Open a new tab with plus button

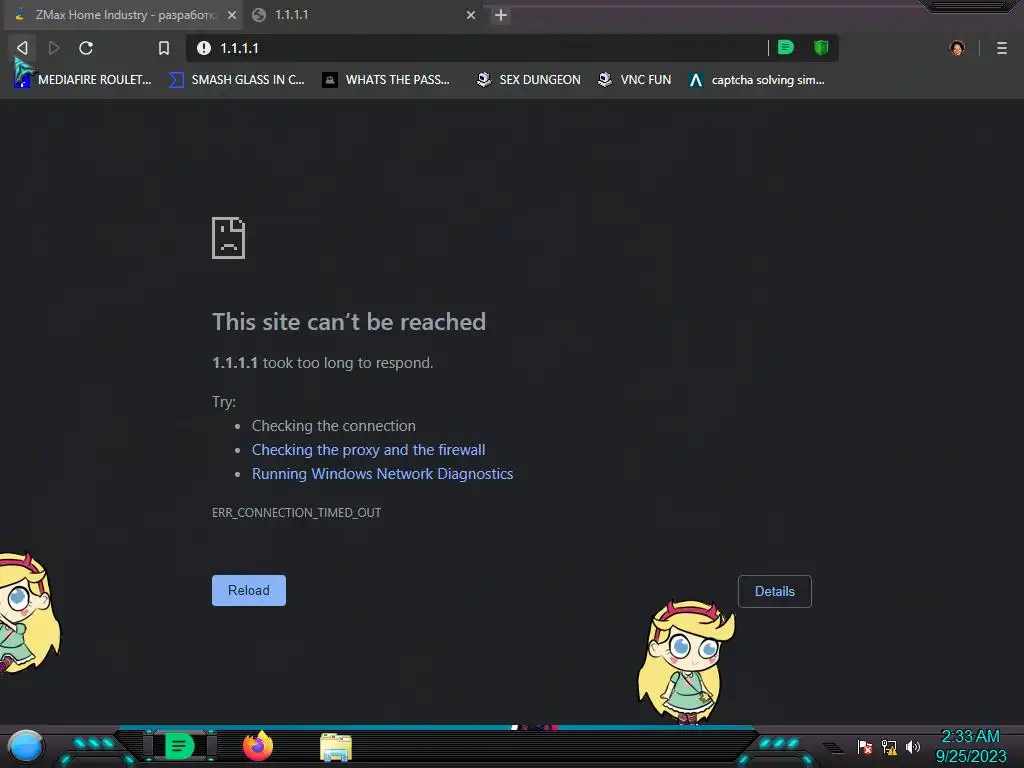[x=501, y=15]
